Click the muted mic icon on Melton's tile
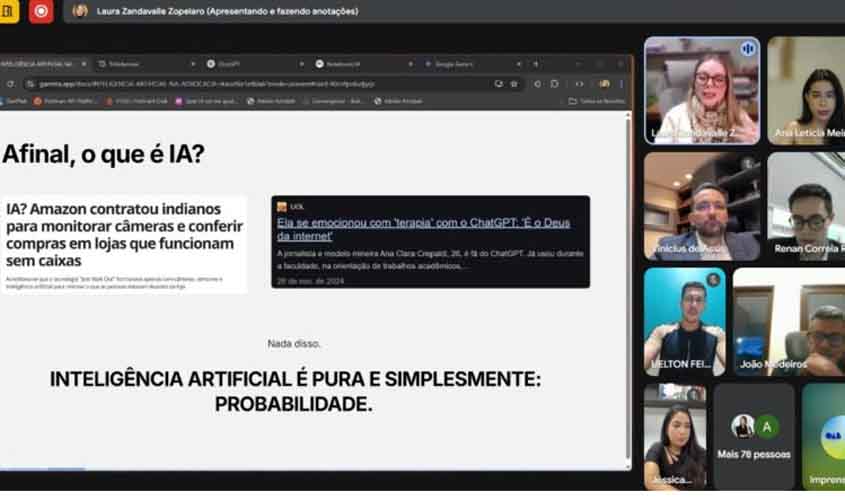845x500 pixels. click(x=713, y=279)
